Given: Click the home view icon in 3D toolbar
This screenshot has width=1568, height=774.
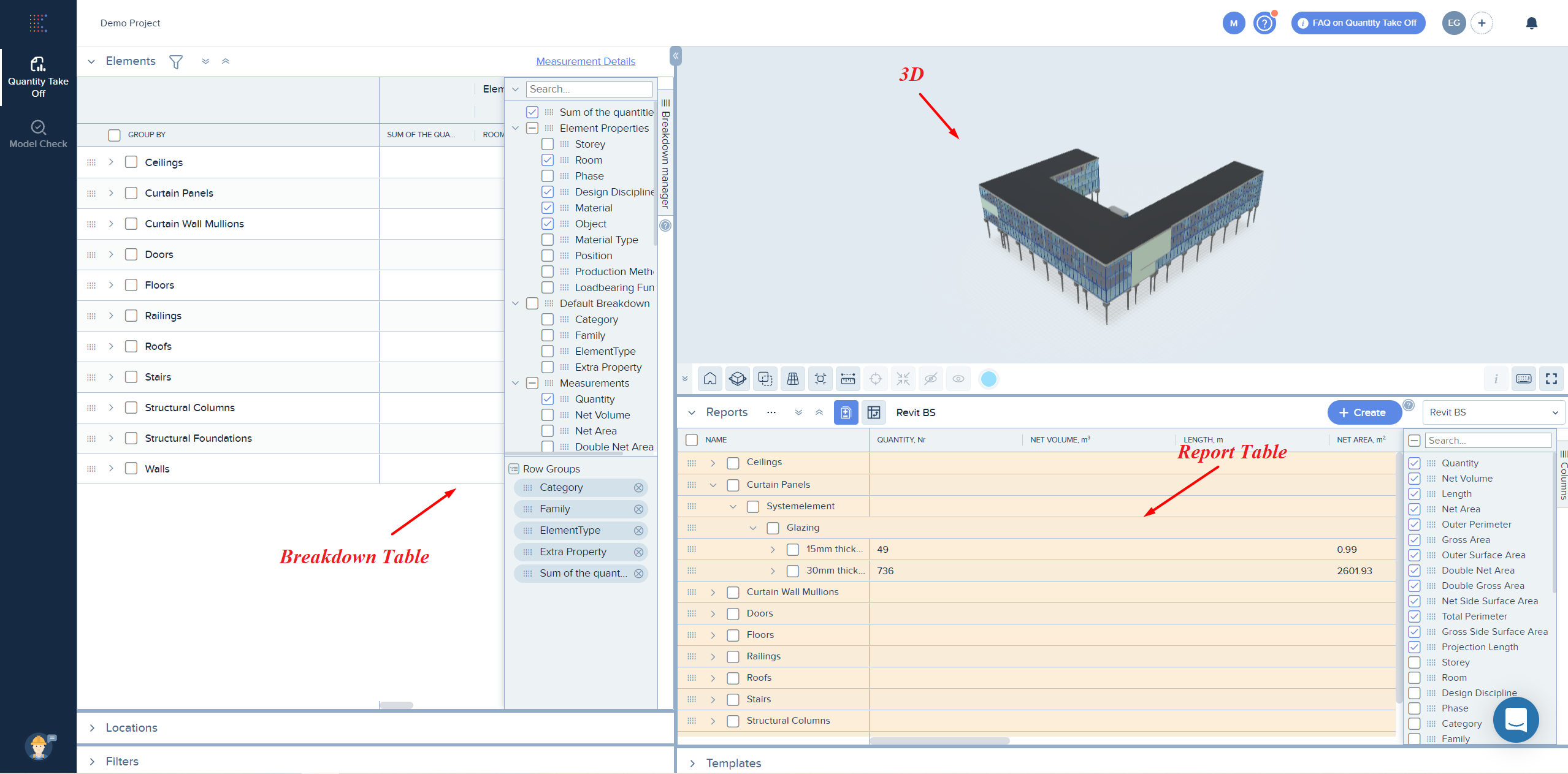Looking at the screenshot, I should [710, 379].
